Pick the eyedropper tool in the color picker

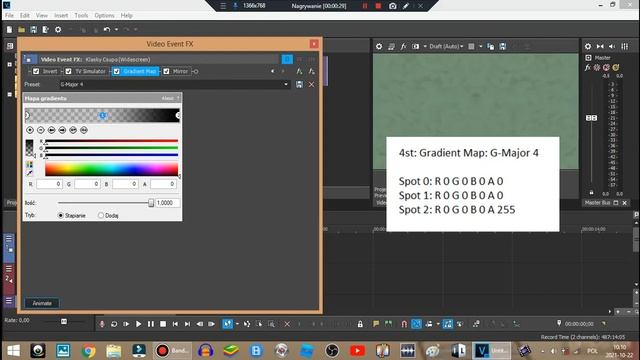[29, 173]
